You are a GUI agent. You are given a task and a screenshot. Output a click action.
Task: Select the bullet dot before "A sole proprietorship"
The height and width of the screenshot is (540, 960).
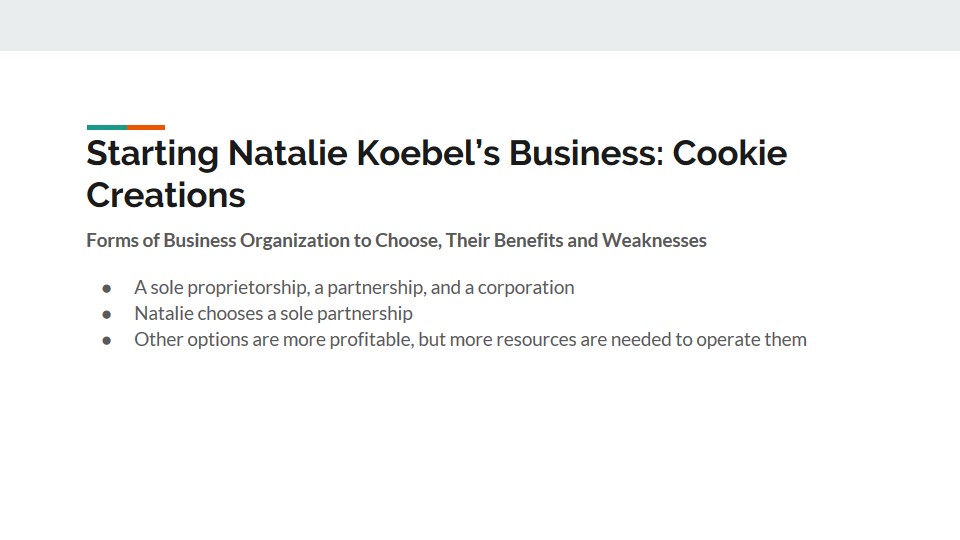[107, 288]
